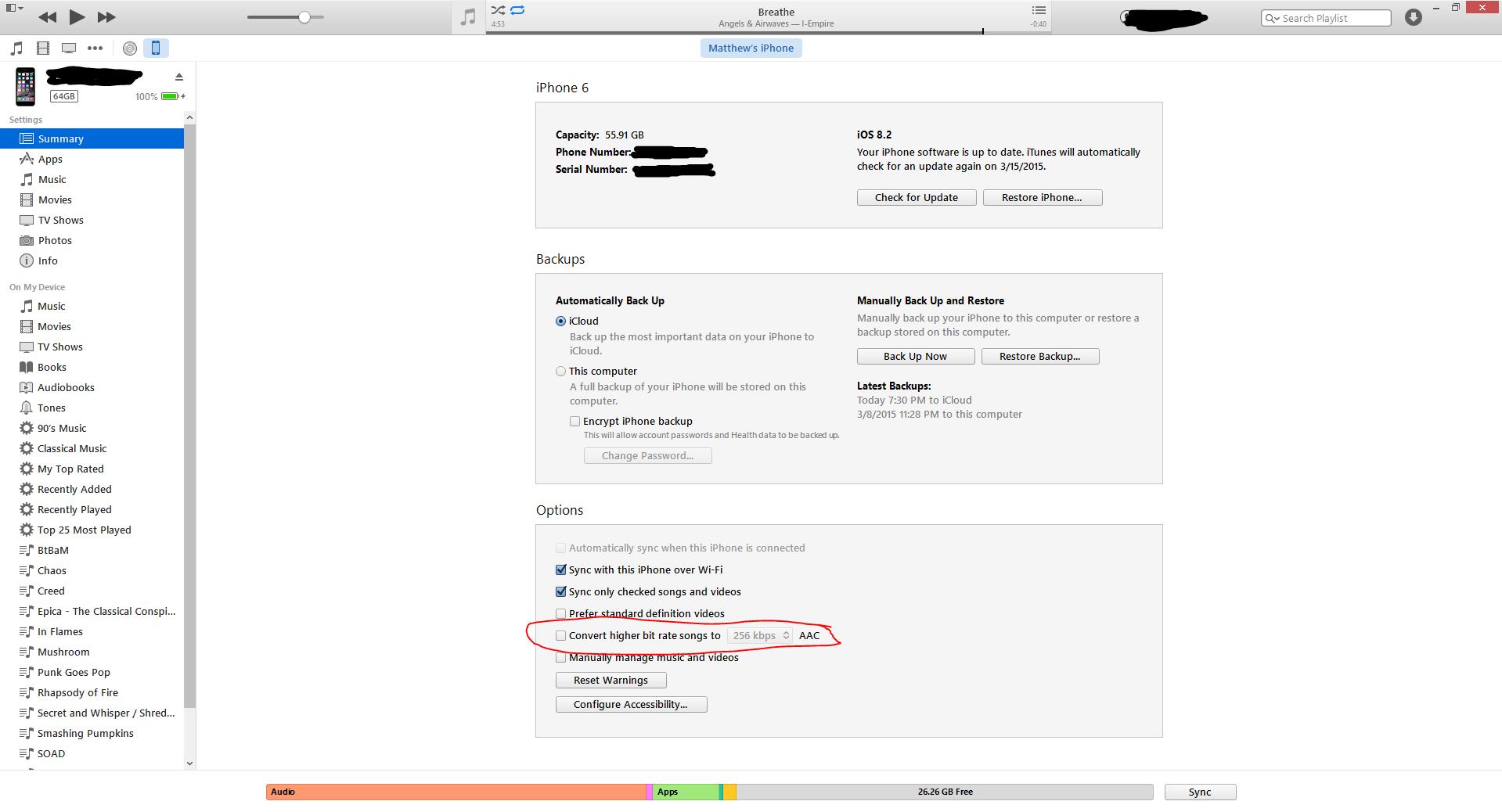Click the iPhone device thumbnail
Image resolution: width=1502 pixels, height=812 pixels.
click(x=26, y=87)
